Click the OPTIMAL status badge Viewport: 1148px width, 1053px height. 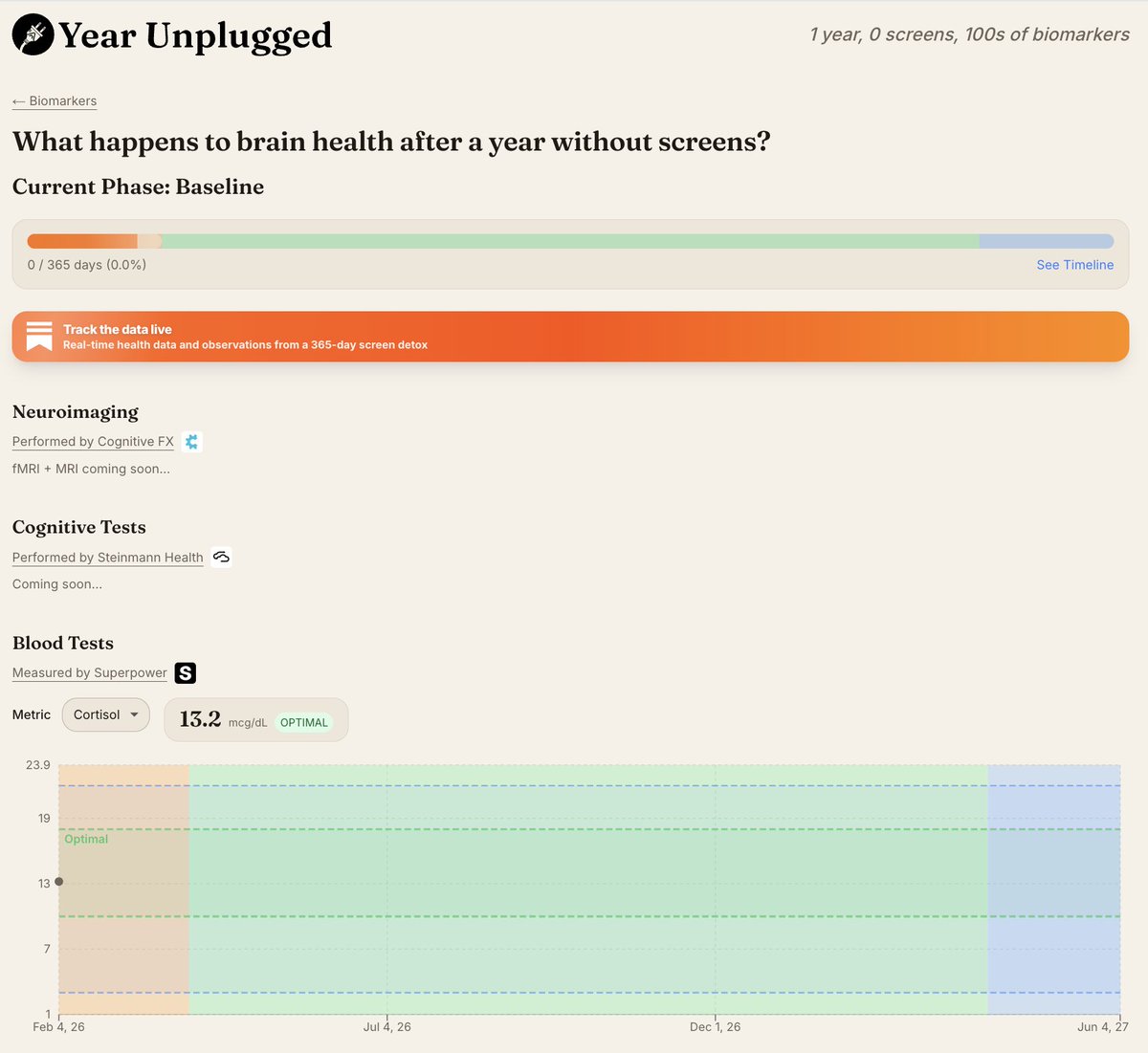(304, 723)
